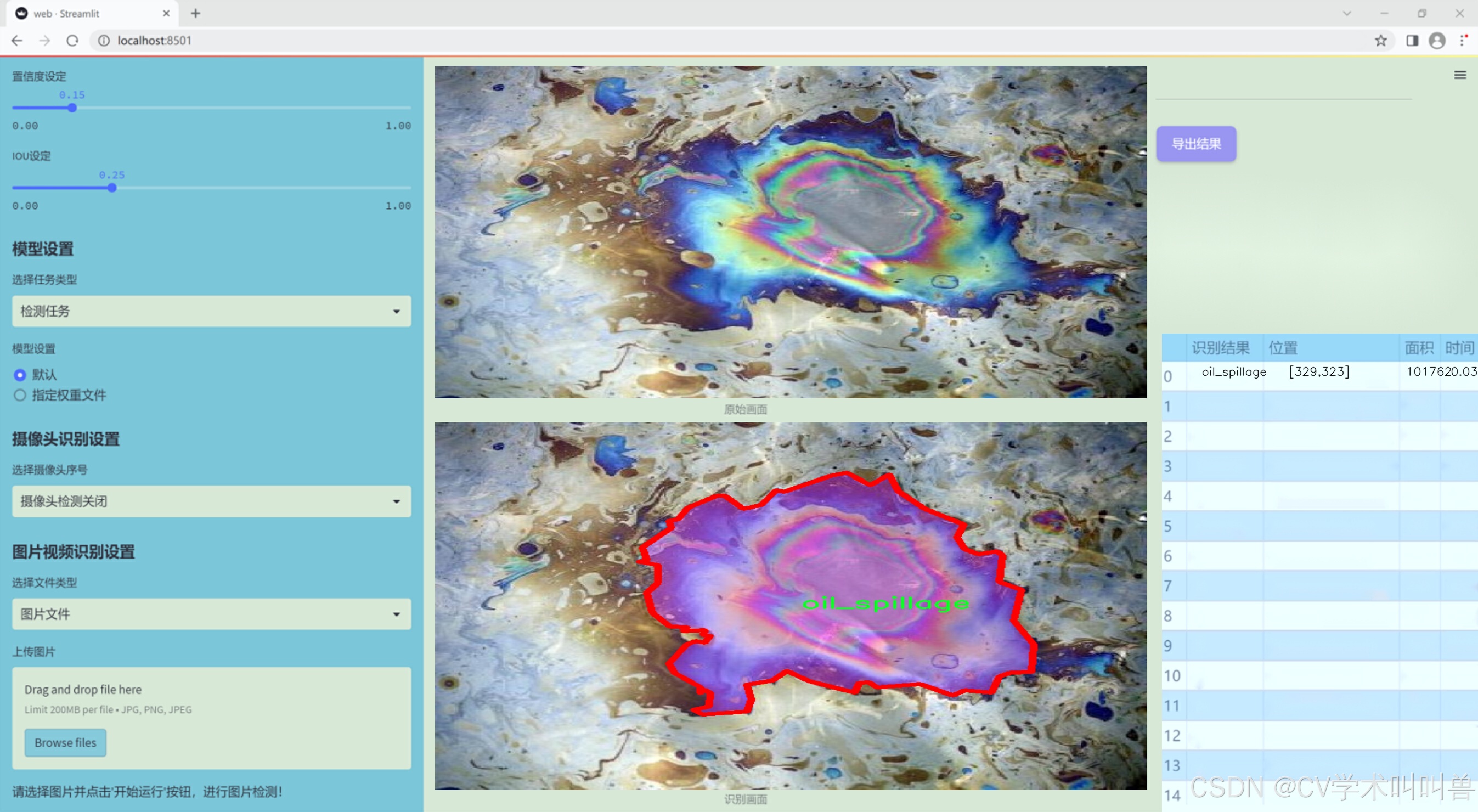Viewport: 1478px width, 812px height.
Task: Click the 置信度设定 confidence slider handle
Action: 72,108
